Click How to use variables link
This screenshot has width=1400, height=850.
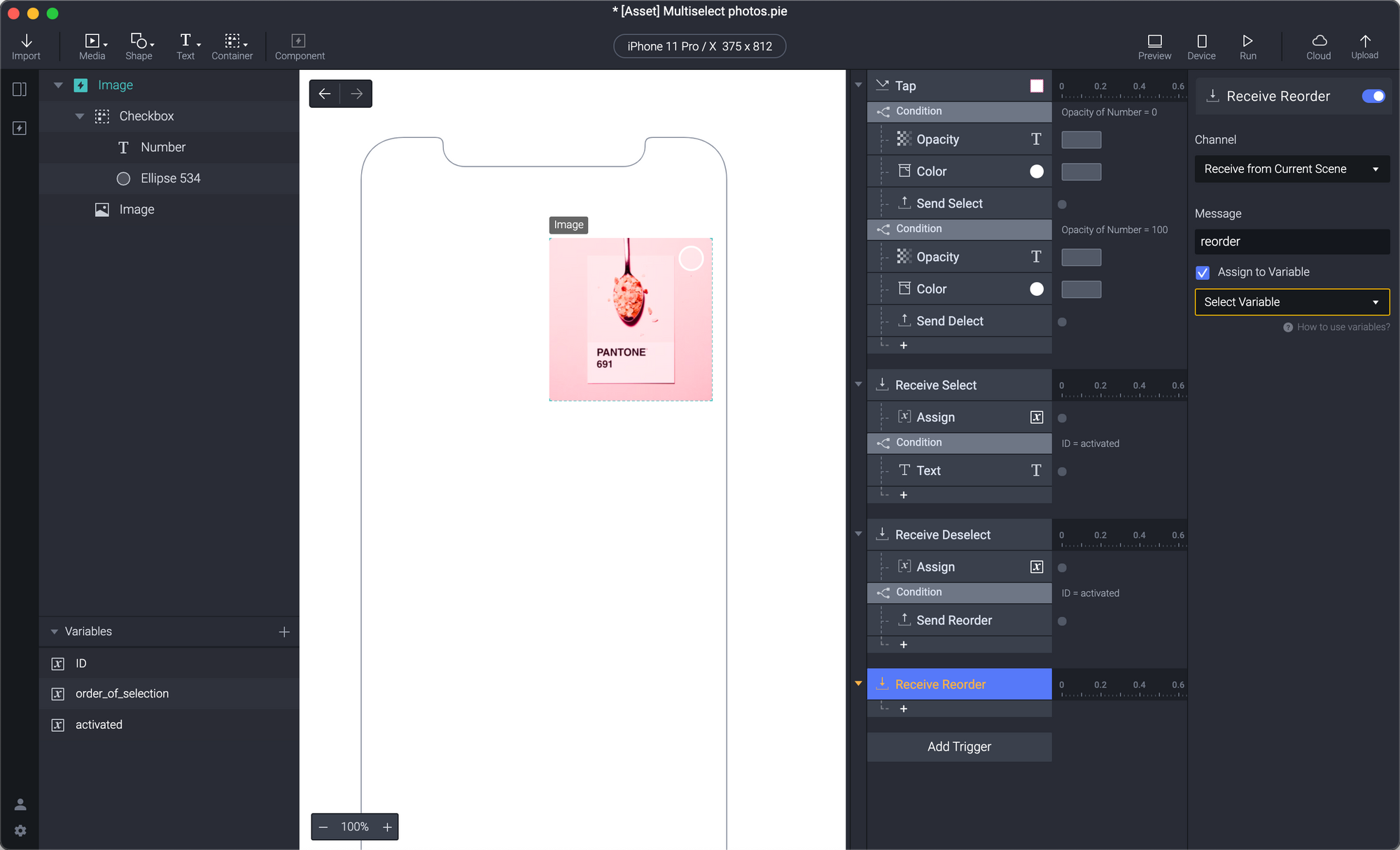1336,327
